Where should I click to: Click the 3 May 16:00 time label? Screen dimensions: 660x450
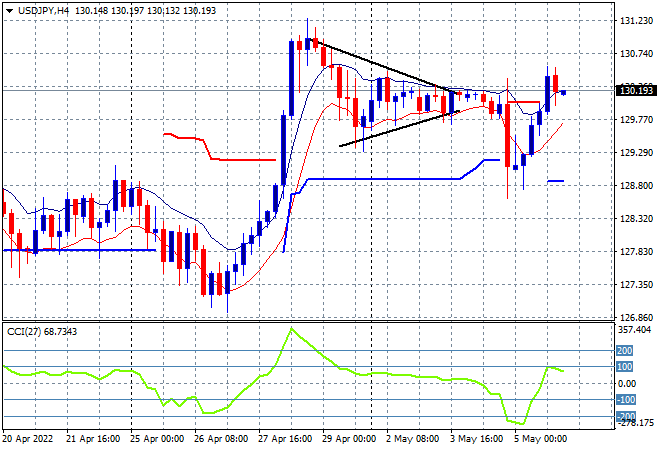[476, 439]
